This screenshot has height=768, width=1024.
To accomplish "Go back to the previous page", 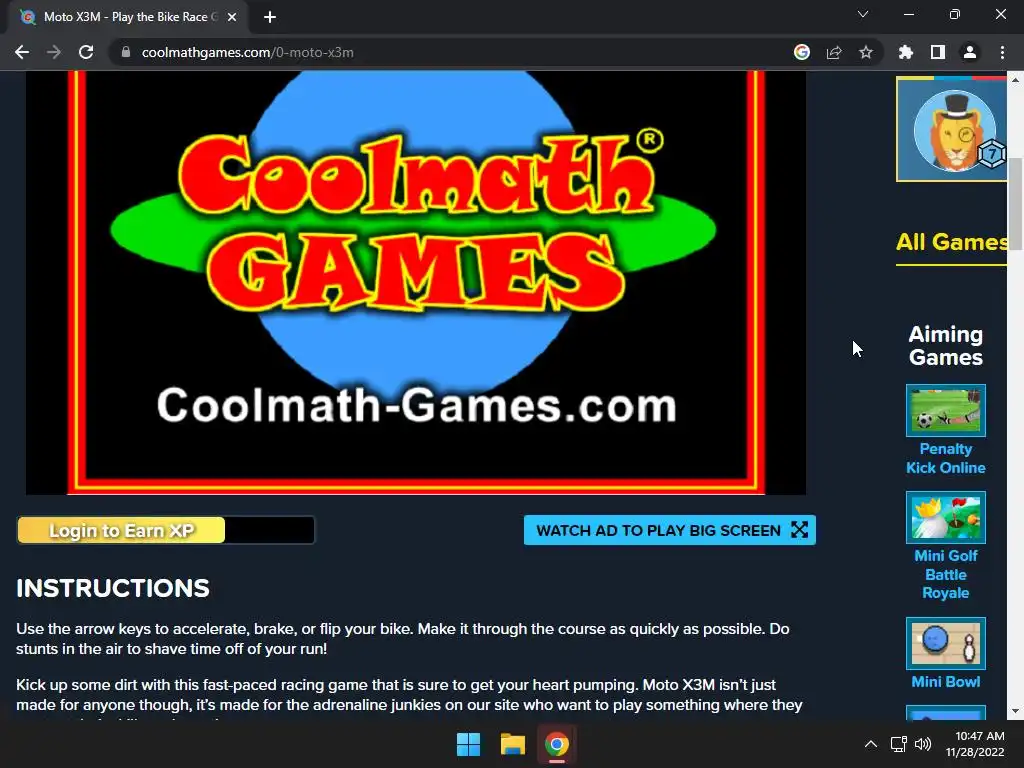I will (22, 52).
